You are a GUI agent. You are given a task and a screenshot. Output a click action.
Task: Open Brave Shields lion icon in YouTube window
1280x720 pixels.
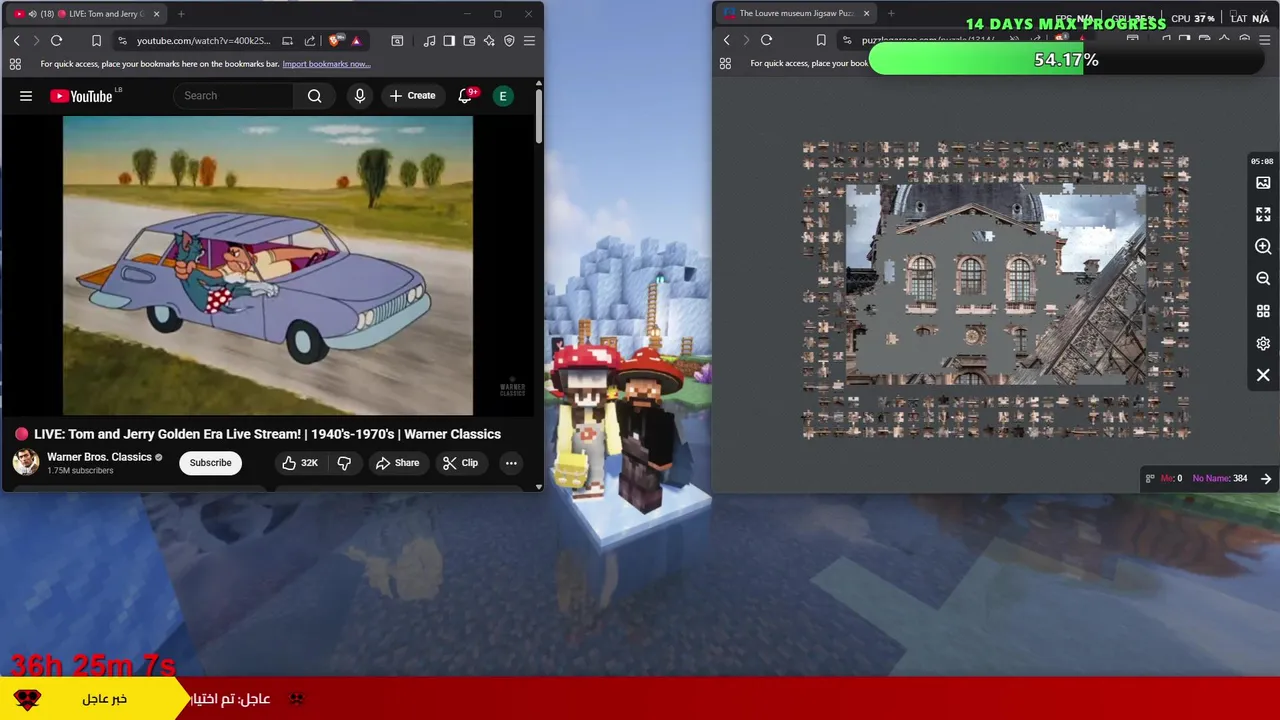[x=334, y=41]
